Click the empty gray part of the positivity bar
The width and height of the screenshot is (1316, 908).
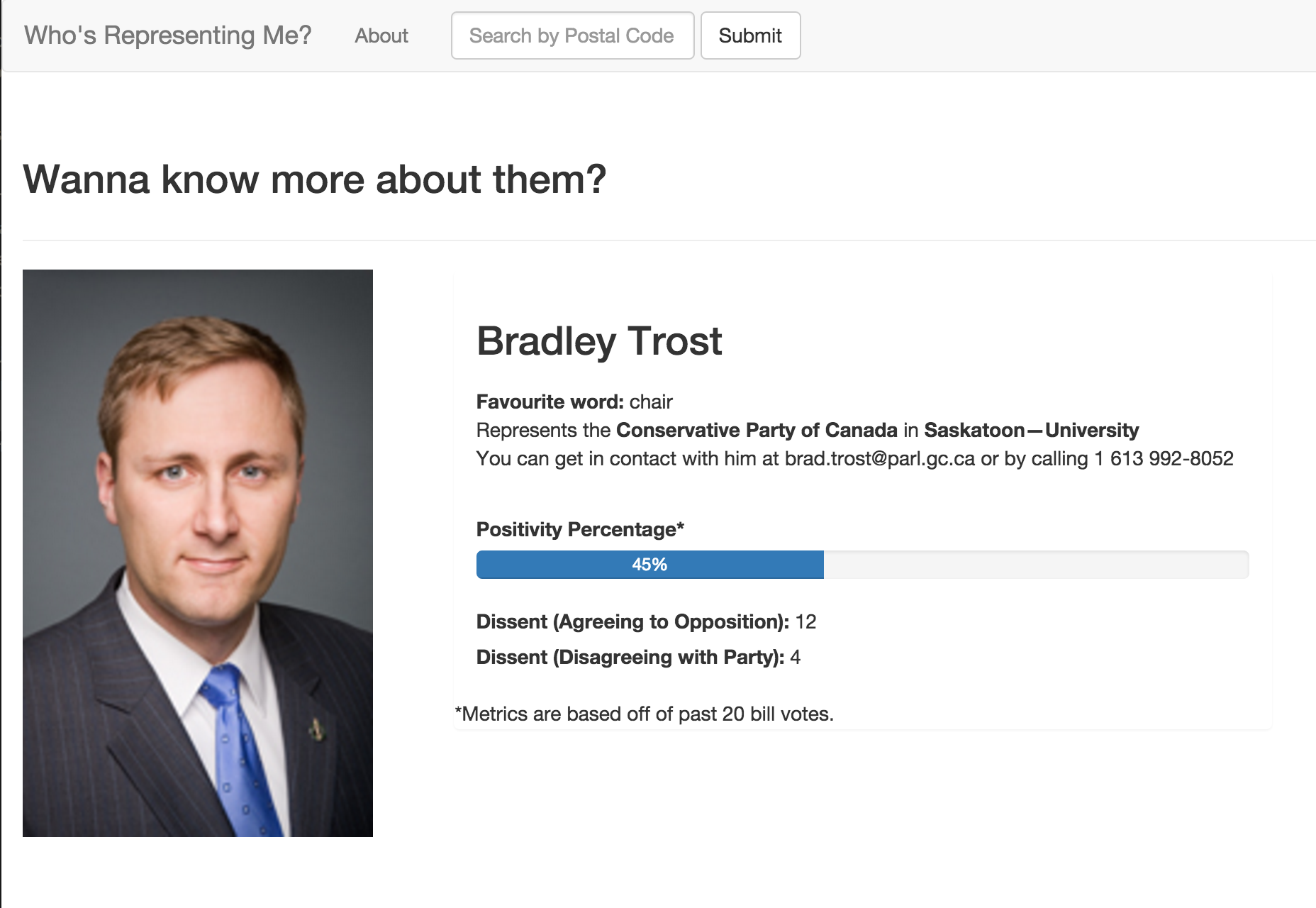point(1035,565)
